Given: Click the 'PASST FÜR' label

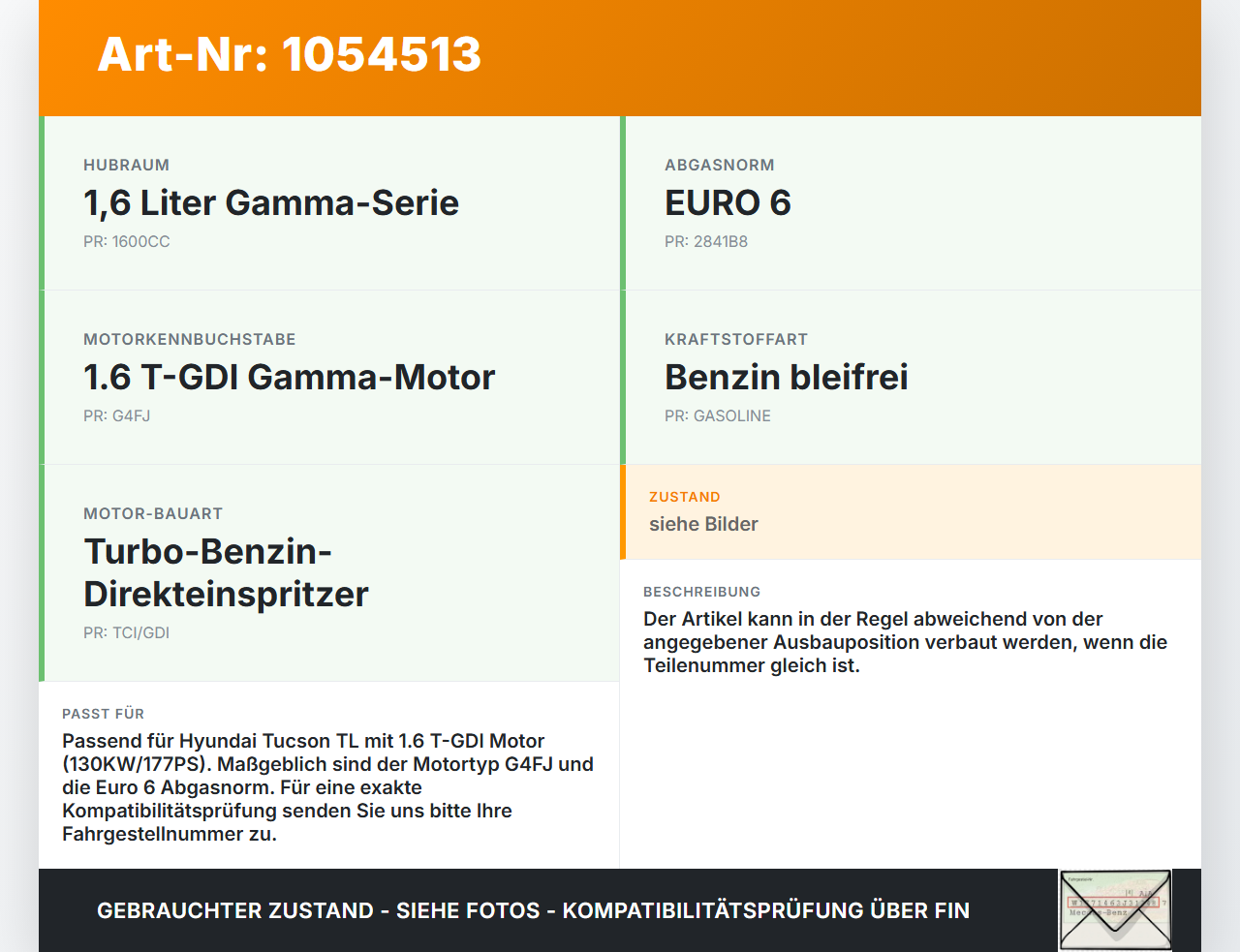Looking at the screenshot, I should click(x=104, y=715).
